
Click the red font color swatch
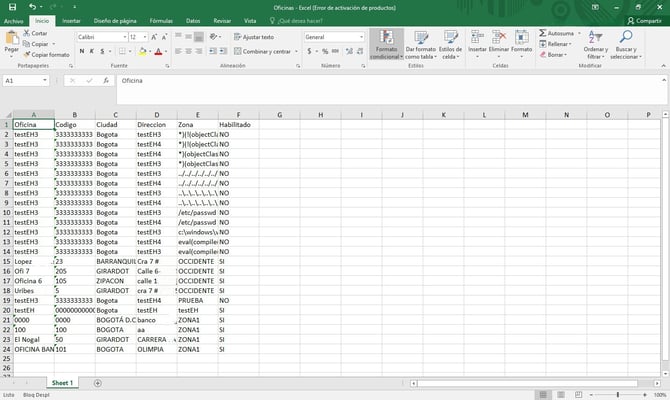click(158, 52)
